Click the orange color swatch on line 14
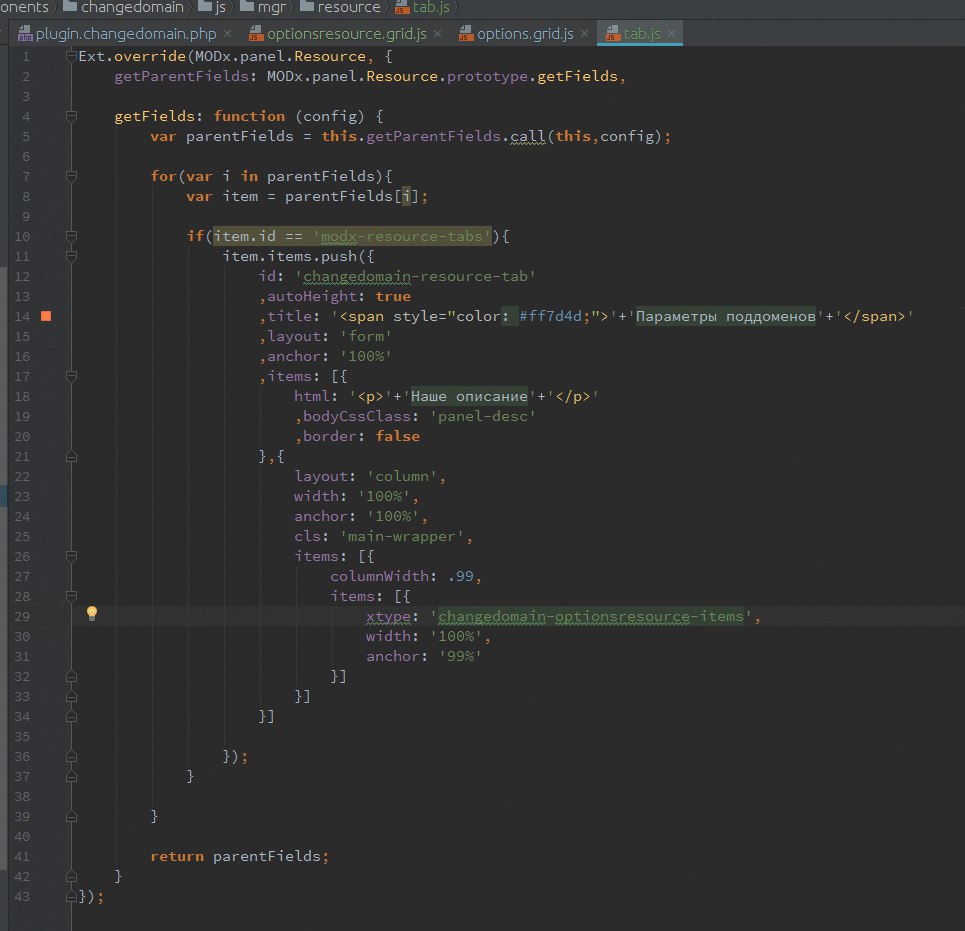The width and height of the screenshot is (965, 931). 46,316
